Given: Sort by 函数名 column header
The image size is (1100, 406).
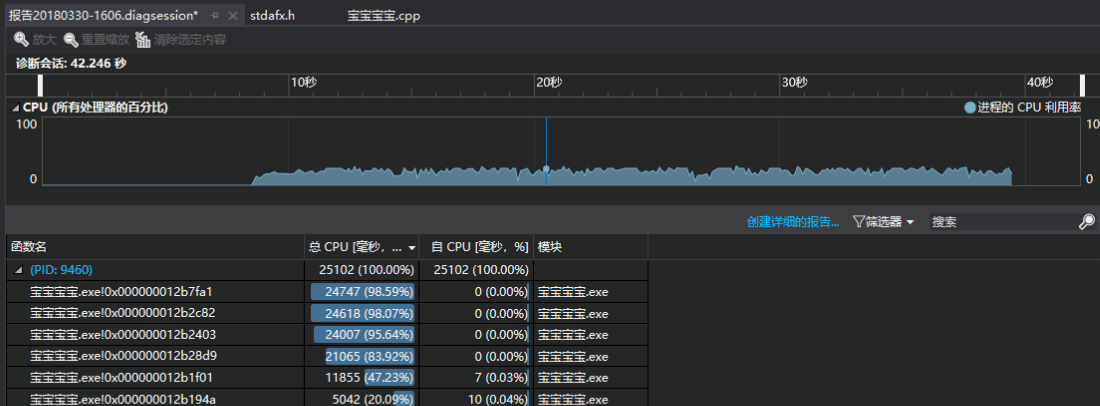Looking at the screenshot, I should pyautogui.click(x=154, y=247).
